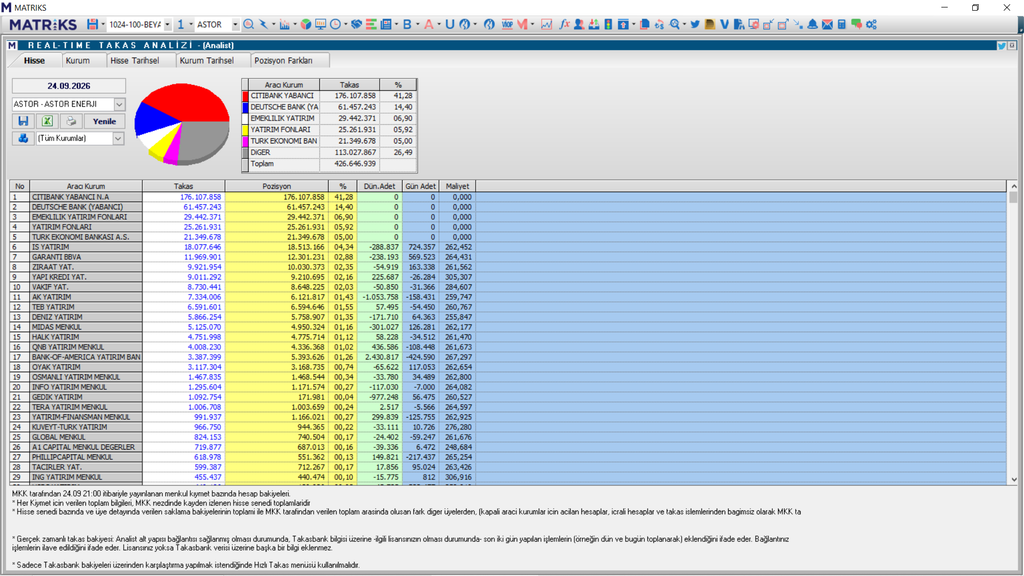
Task: Click the blue swatch beside DEUTSCHE BANK legend
Action: (246, 107)
